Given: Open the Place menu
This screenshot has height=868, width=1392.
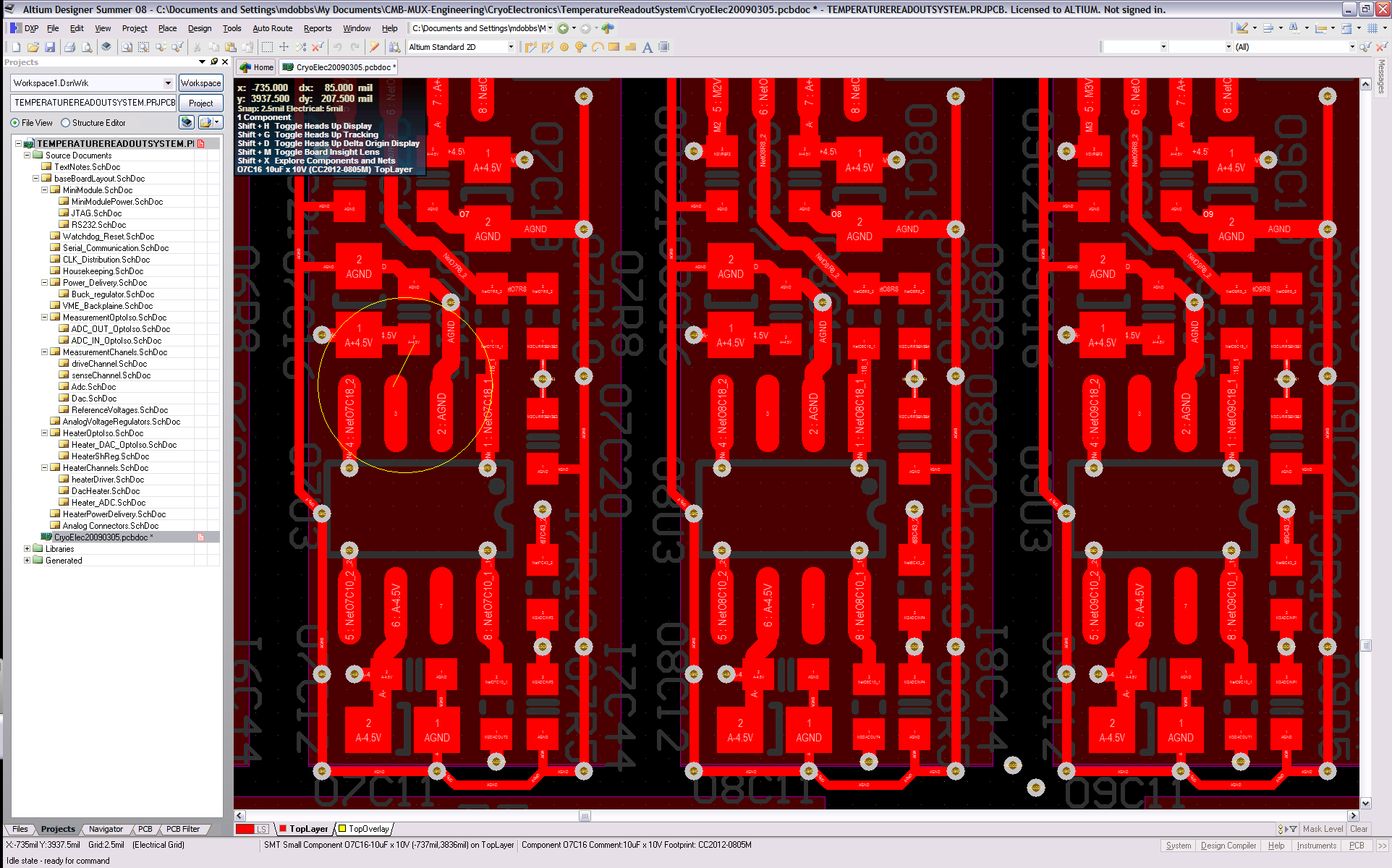Looking at the screenshot, I should point(168,28).
